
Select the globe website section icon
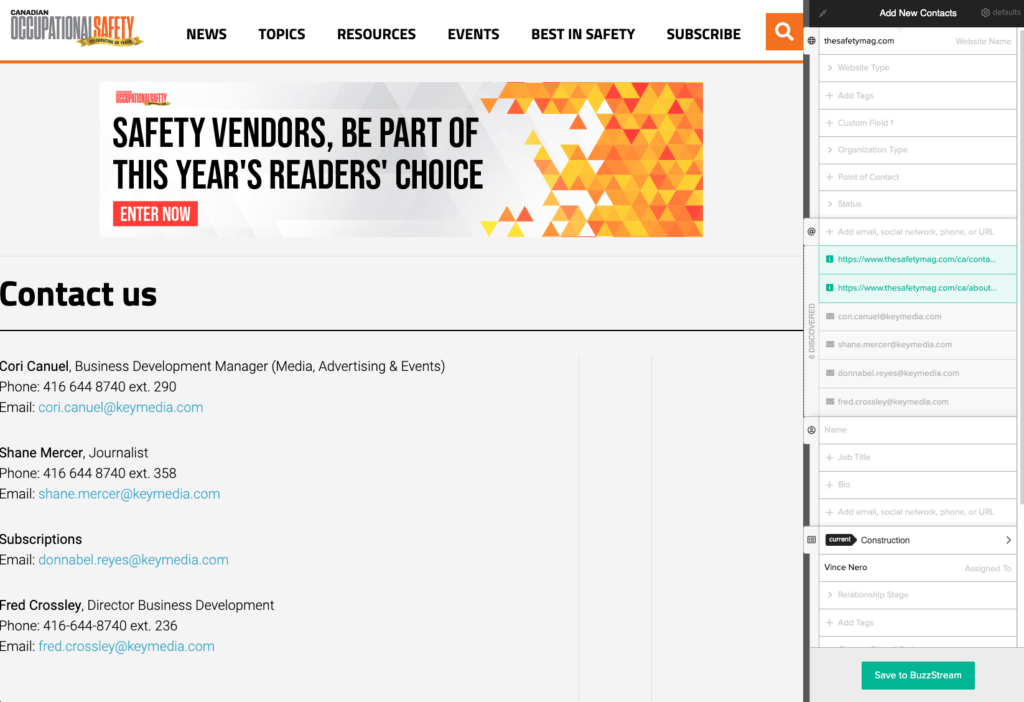click(811, 41)
